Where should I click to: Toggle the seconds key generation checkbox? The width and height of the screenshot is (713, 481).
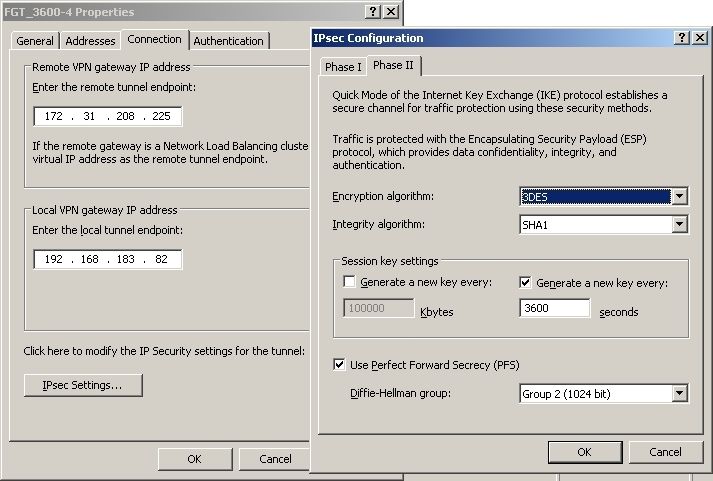point(525,282)
